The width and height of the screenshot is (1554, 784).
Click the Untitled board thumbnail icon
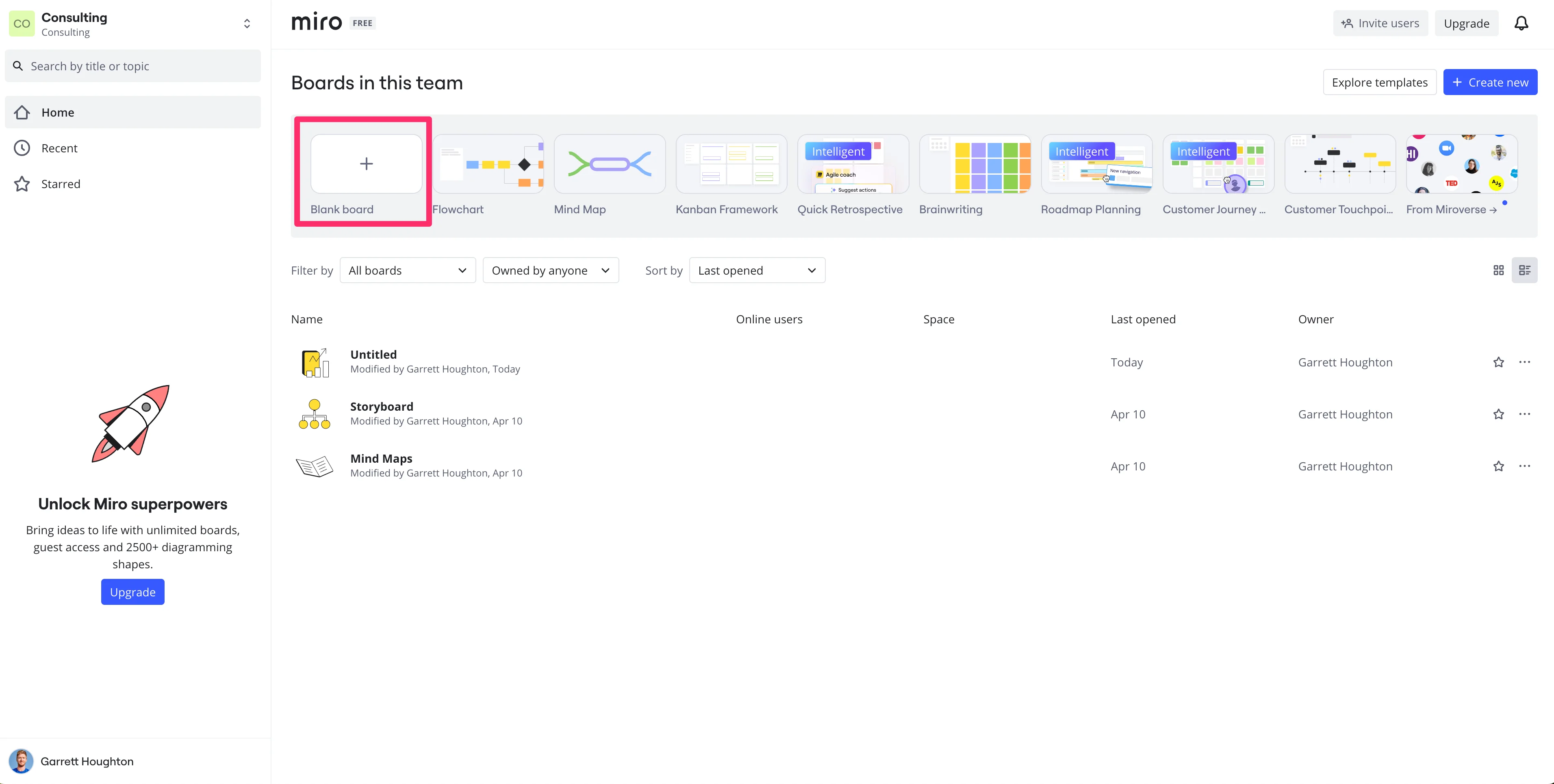[x=314, y=362]
